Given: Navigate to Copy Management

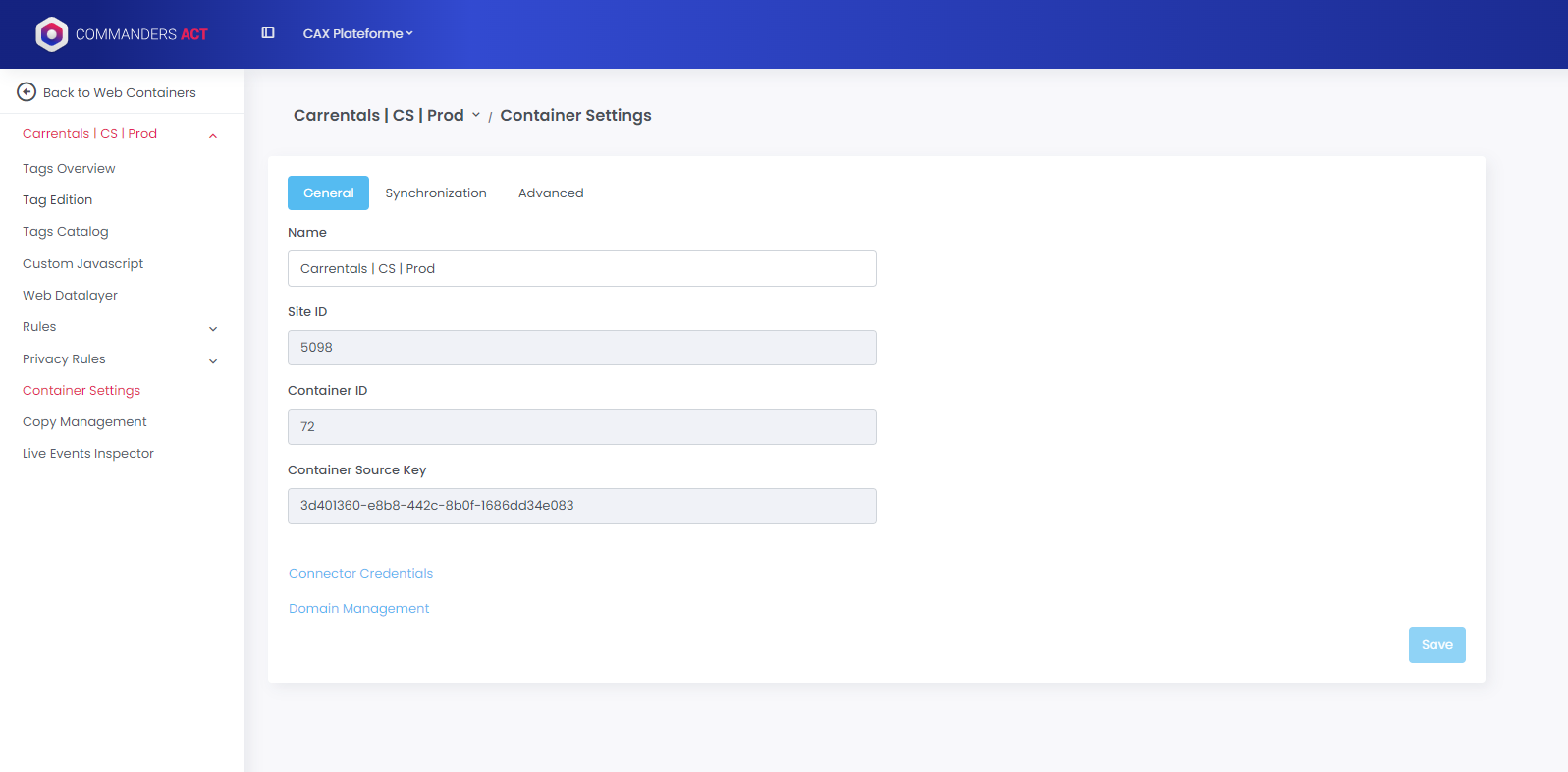Looking at the screenshot, I should 84,422.
